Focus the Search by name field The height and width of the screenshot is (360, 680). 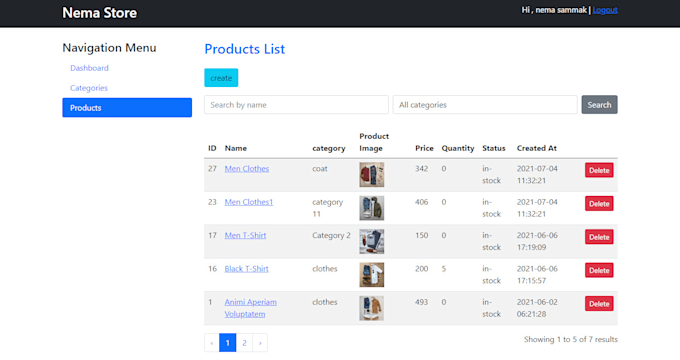[296, 105]
